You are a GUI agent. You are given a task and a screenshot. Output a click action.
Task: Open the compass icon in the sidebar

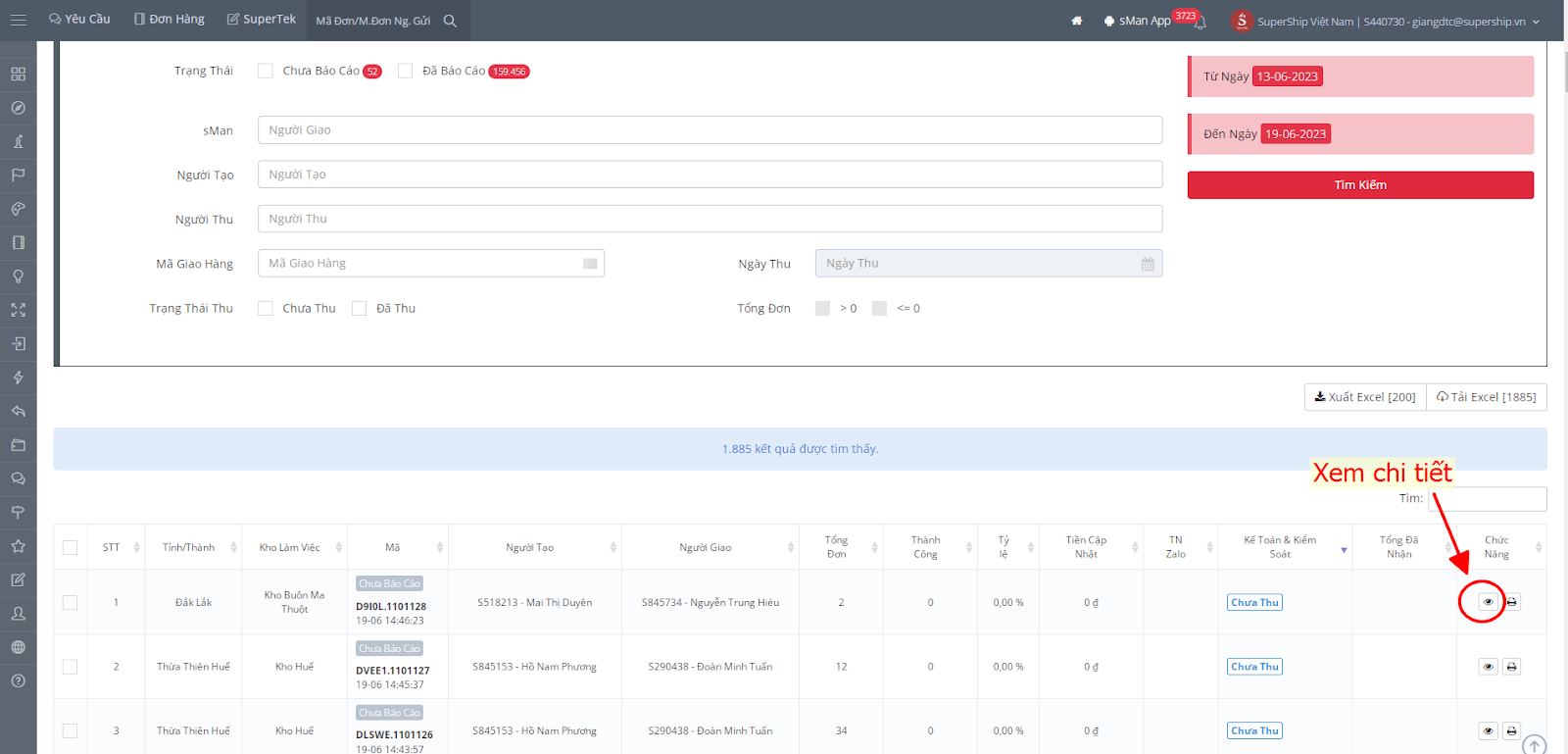pos(18,108)
